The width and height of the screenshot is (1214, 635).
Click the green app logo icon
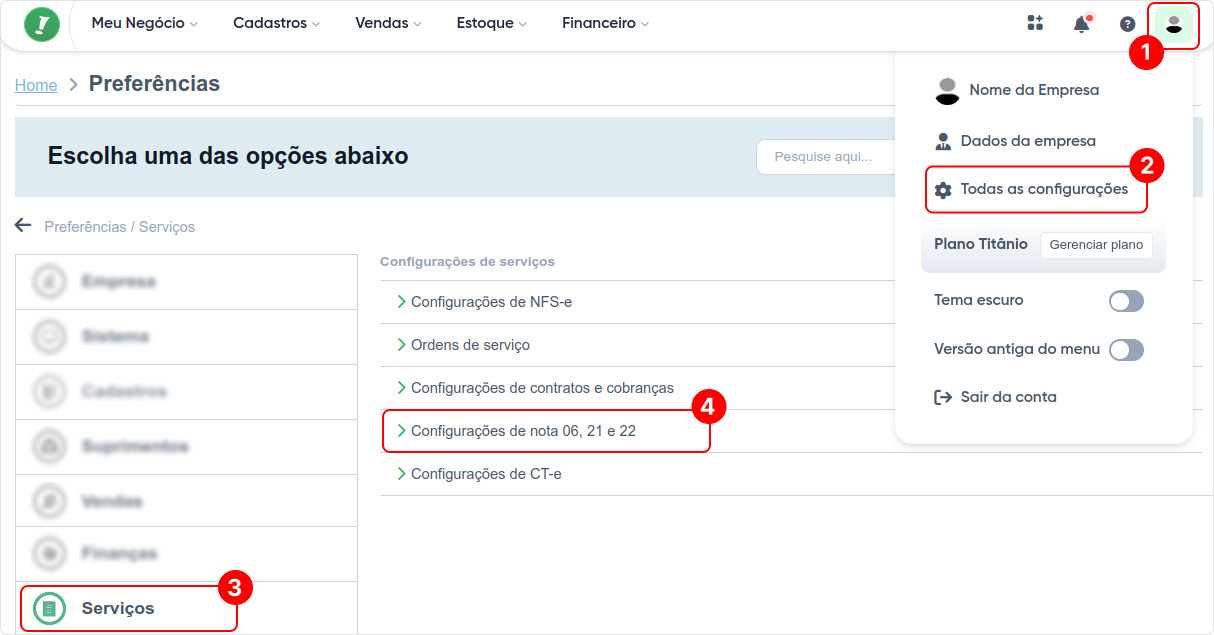[42, 24]
